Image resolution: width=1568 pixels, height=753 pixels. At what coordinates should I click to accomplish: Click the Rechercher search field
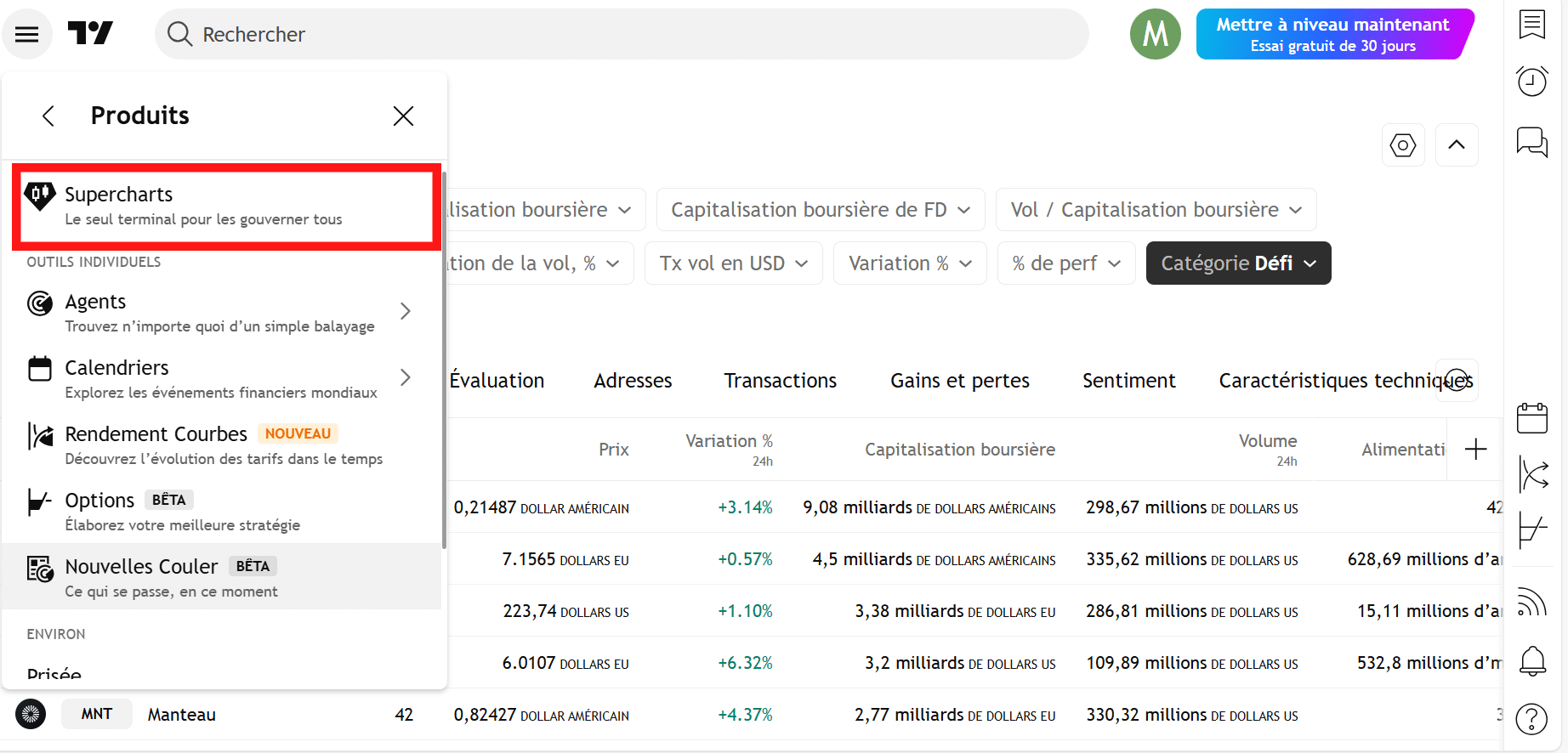point(621,34)
